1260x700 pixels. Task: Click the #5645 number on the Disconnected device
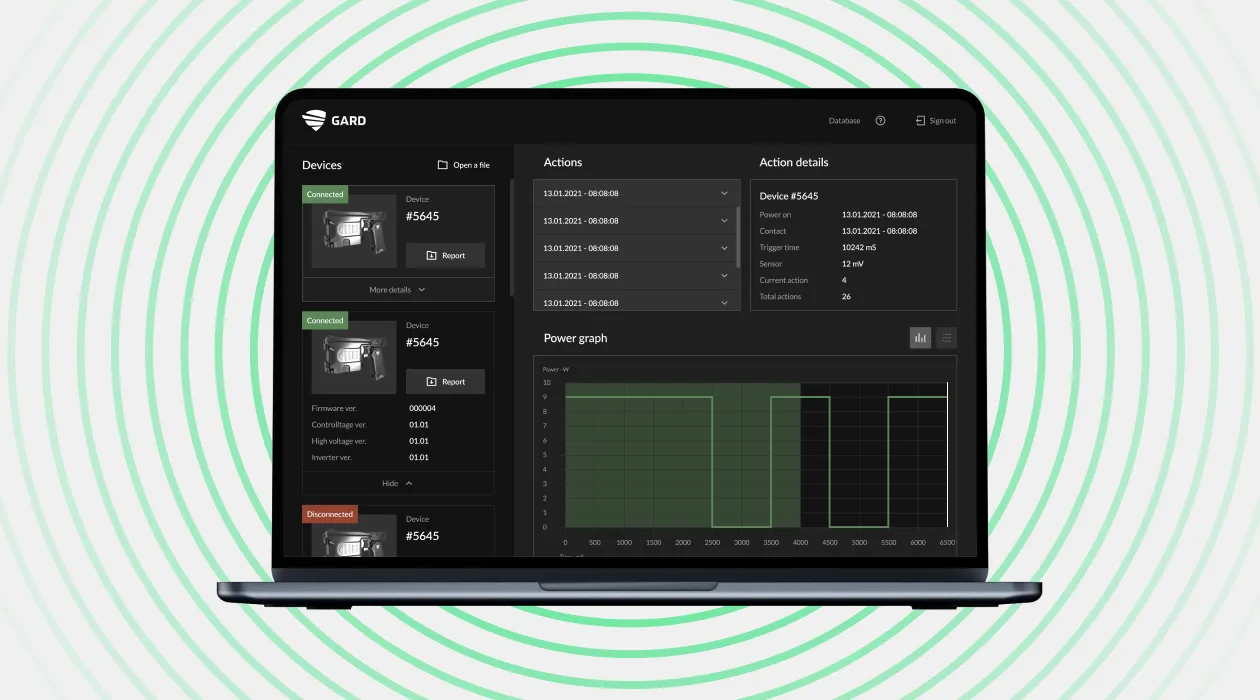[422, 536]
